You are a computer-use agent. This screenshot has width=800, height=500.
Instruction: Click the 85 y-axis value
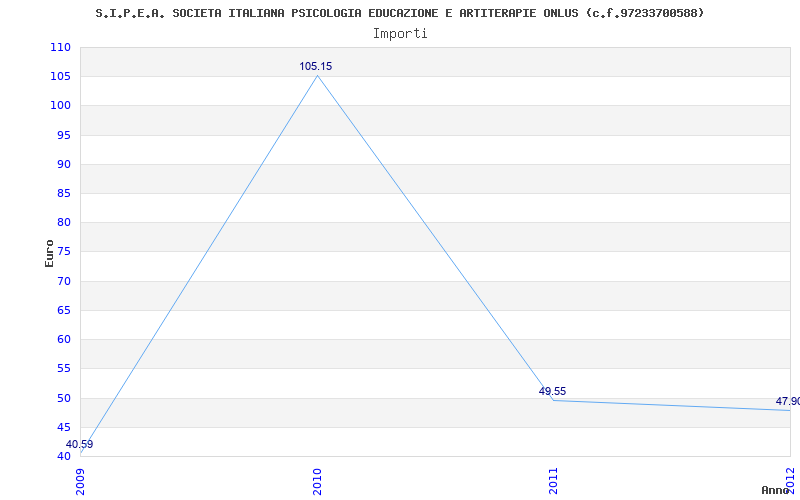pyautogui.click(x=63, y=193)
